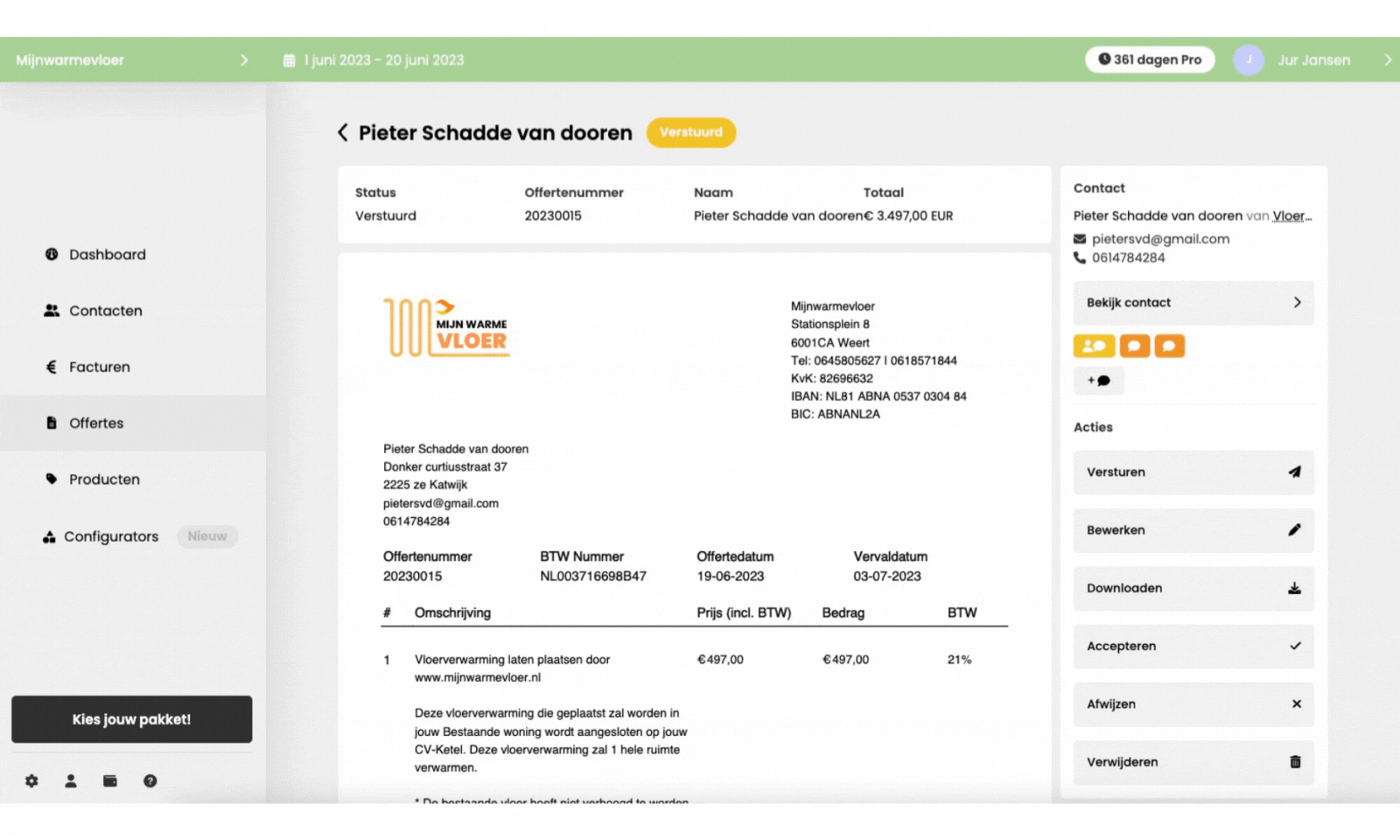Image resolution: width=1400 pixels, height=840 pixels.
Task: Click the KvK: 82696632 line
Action: click(832, 378)
